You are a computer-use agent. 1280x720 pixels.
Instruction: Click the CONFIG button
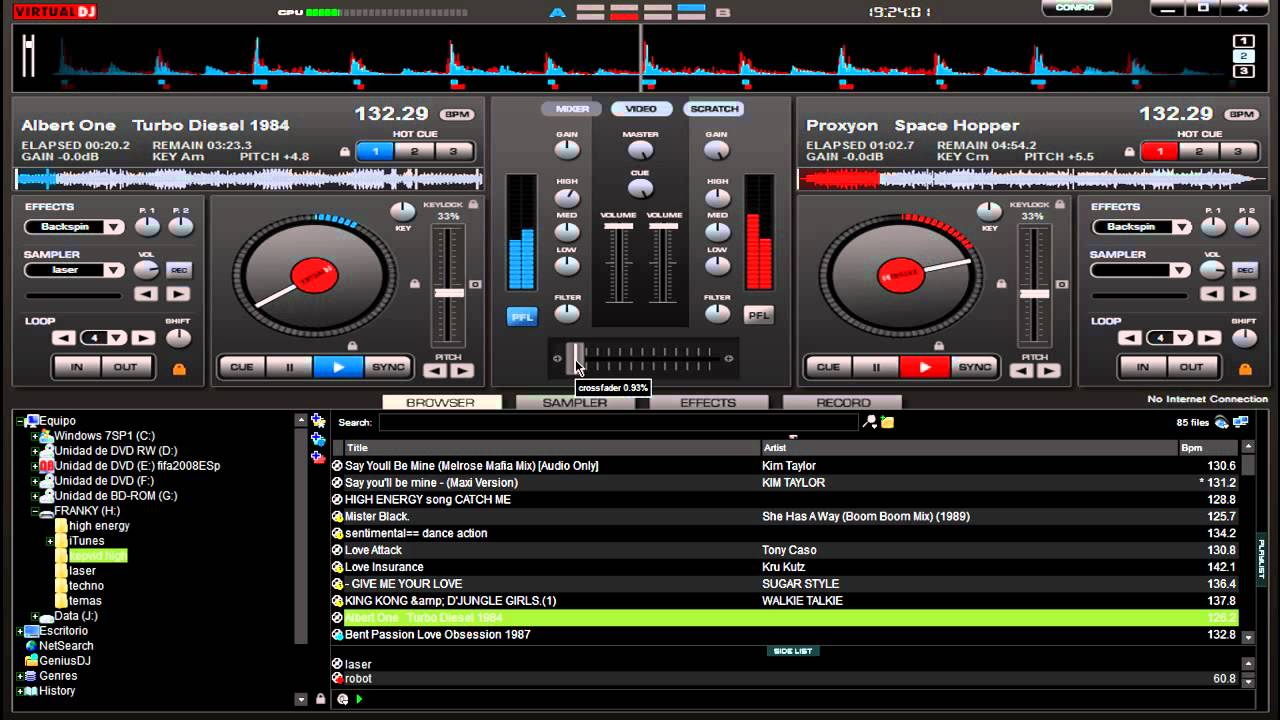point(1075,8)
